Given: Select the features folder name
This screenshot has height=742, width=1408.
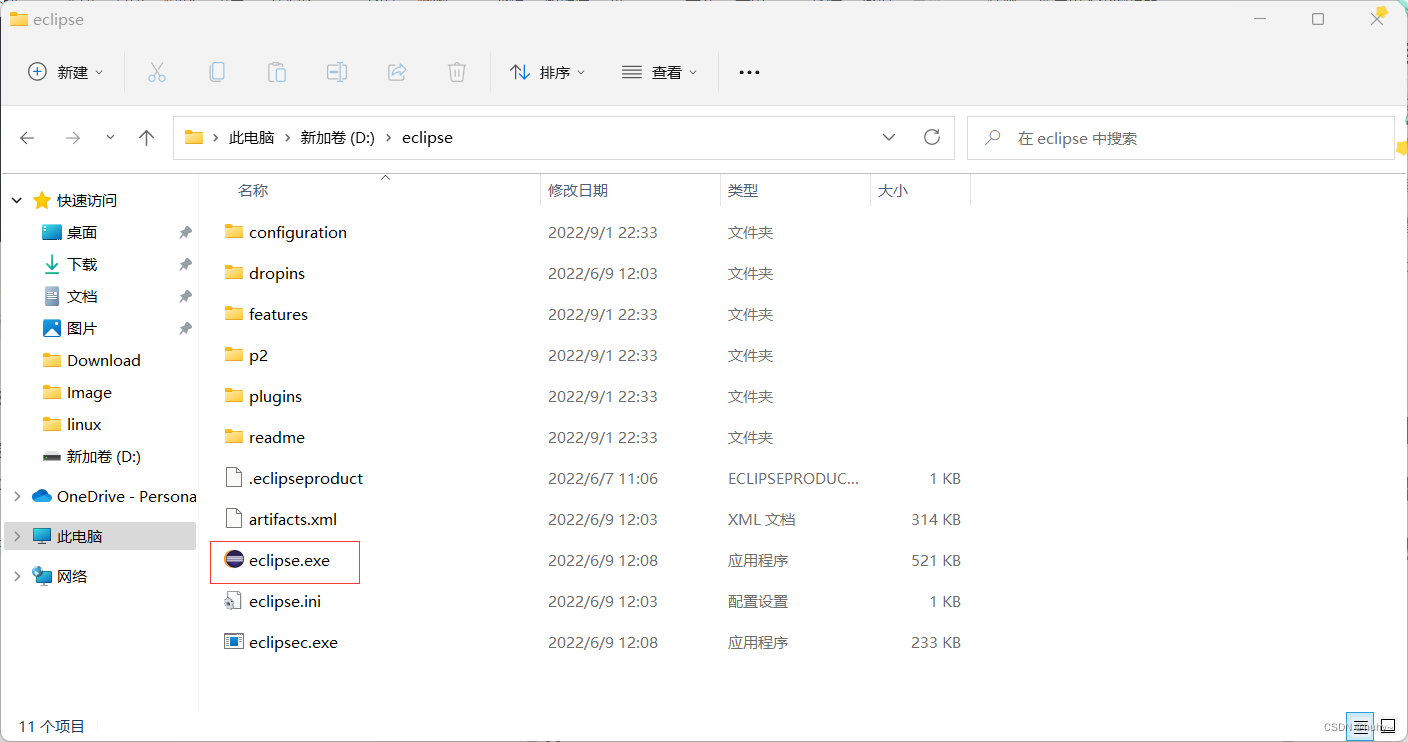Looking at the screenshot, I should 278,314.
